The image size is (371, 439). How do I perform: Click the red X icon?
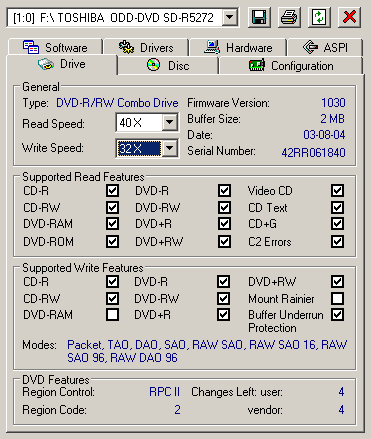(x=349, y=17)
